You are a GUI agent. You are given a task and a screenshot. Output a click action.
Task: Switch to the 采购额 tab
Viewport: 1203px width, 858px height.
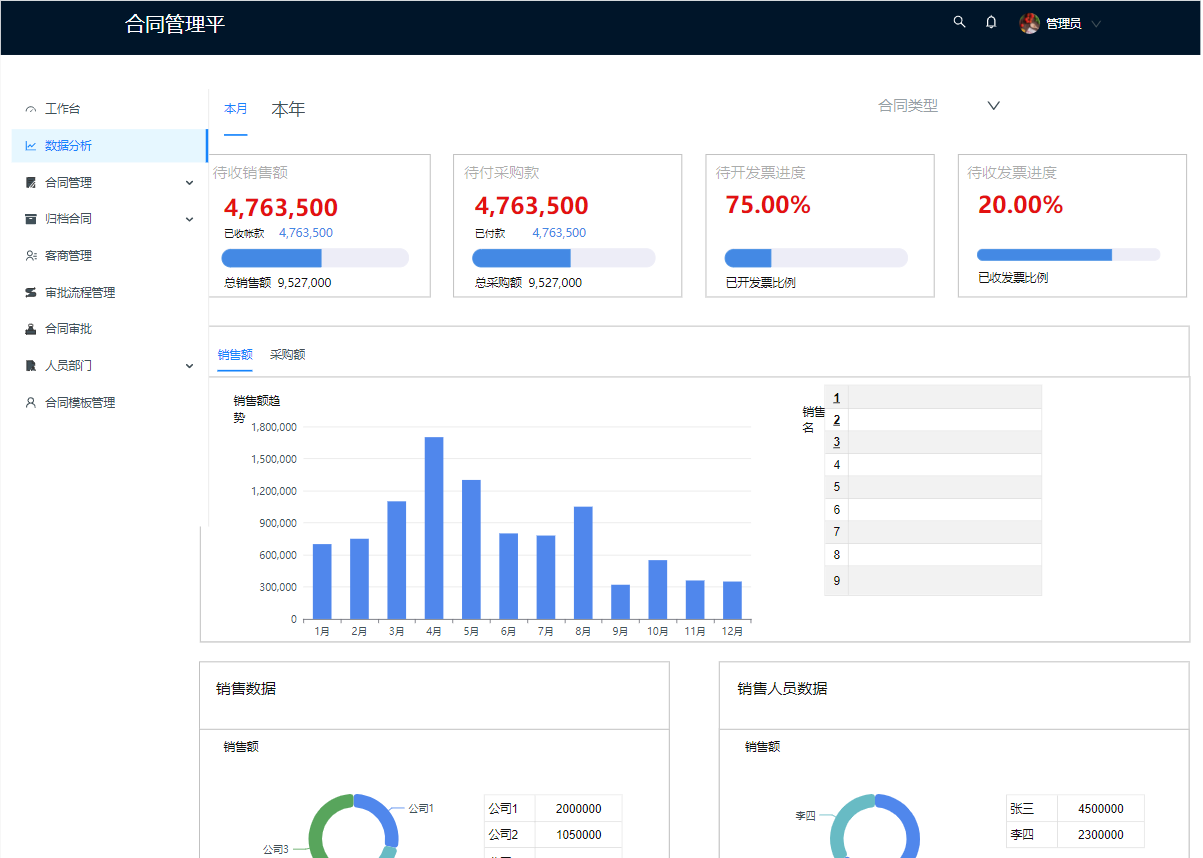[x=288, y=354]
